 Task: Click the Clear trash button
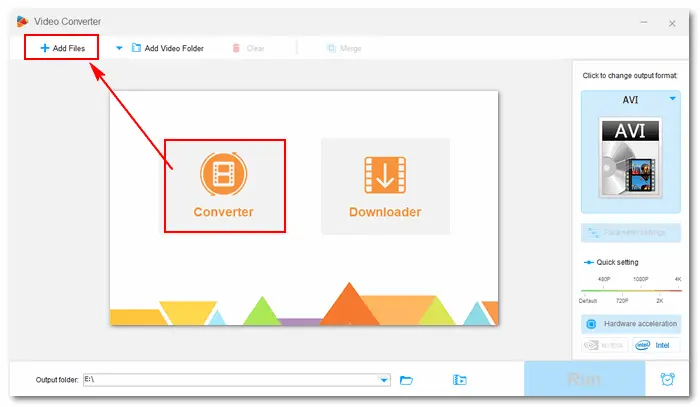249,48
